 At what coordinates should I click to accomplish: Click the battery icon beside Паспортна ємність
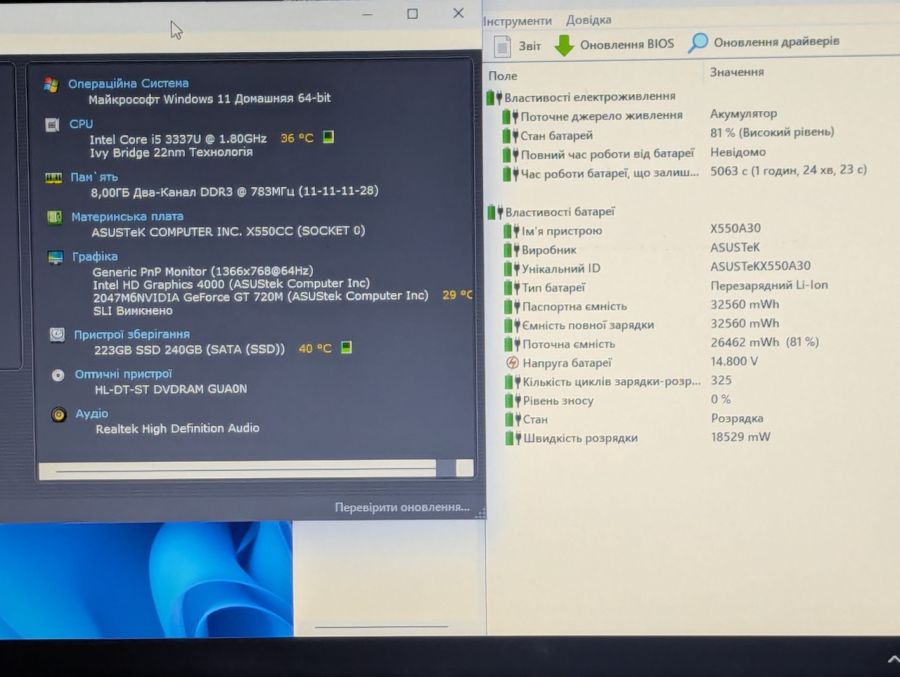pos(512,307)
